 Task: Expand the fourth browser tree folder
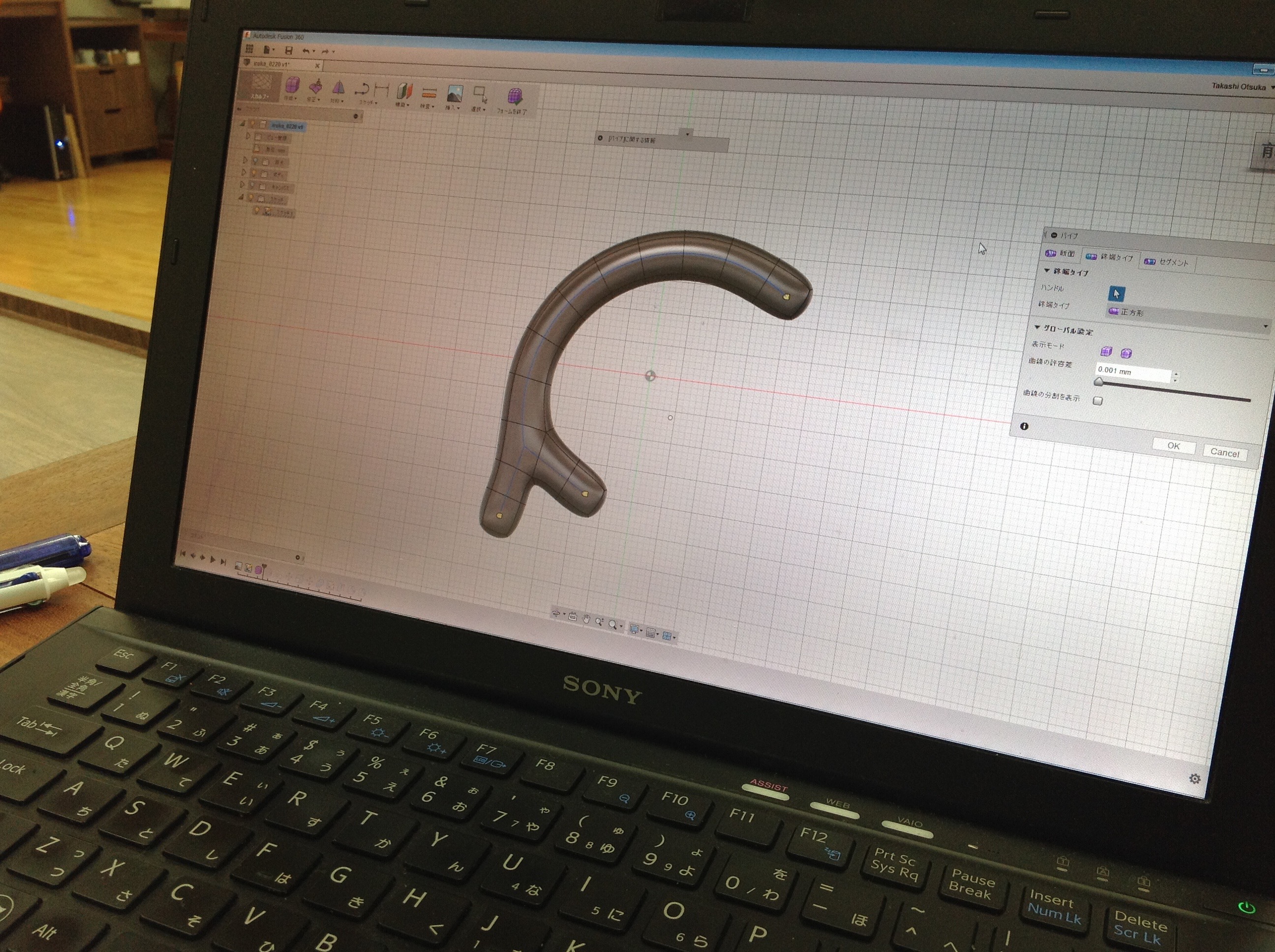(x=244, y=172)
